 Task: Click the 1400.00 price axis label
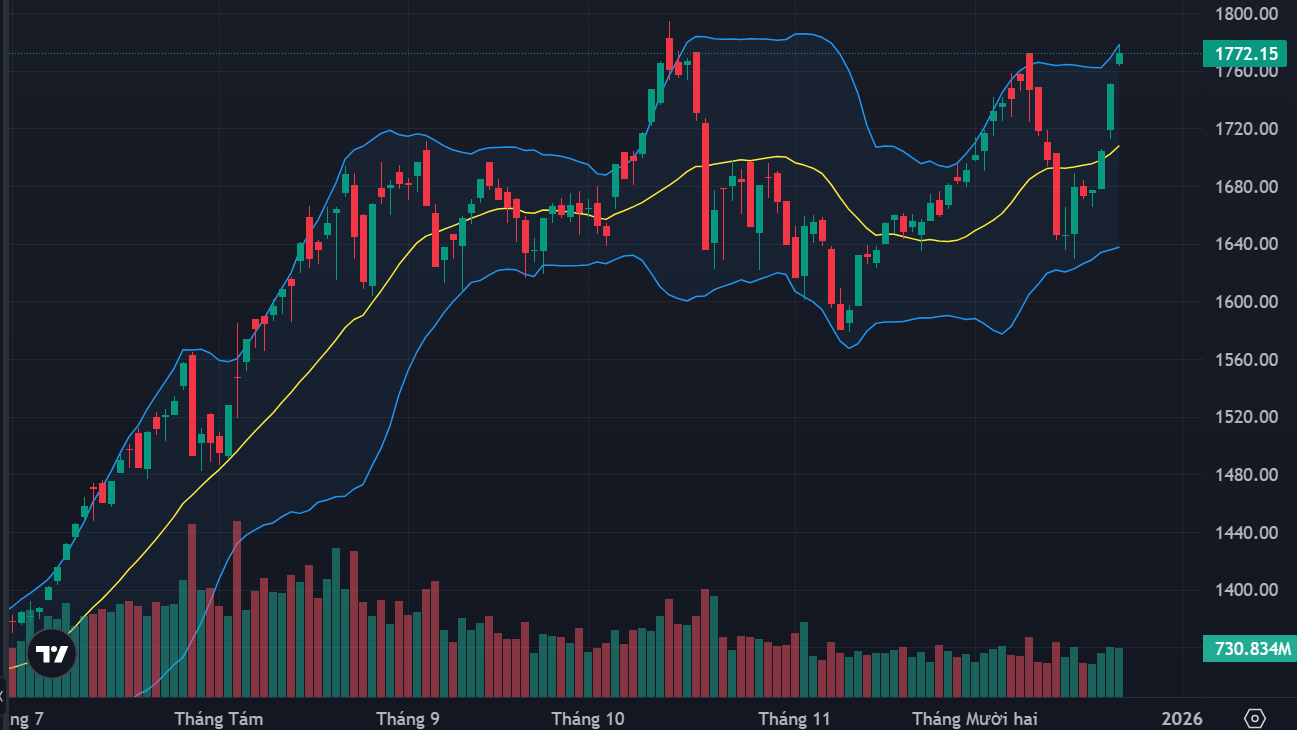click(1245, 590)
